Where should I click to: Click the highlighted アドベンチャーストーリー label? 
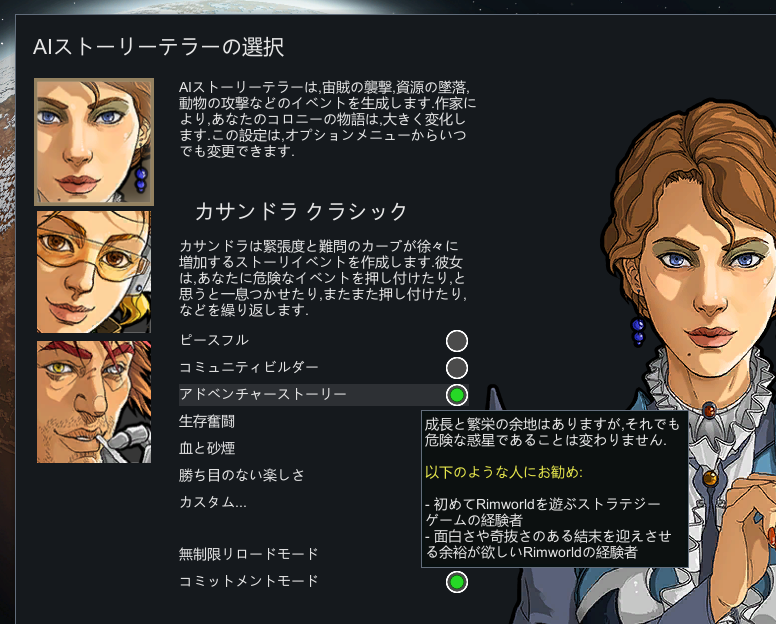(x=263, y=394)
